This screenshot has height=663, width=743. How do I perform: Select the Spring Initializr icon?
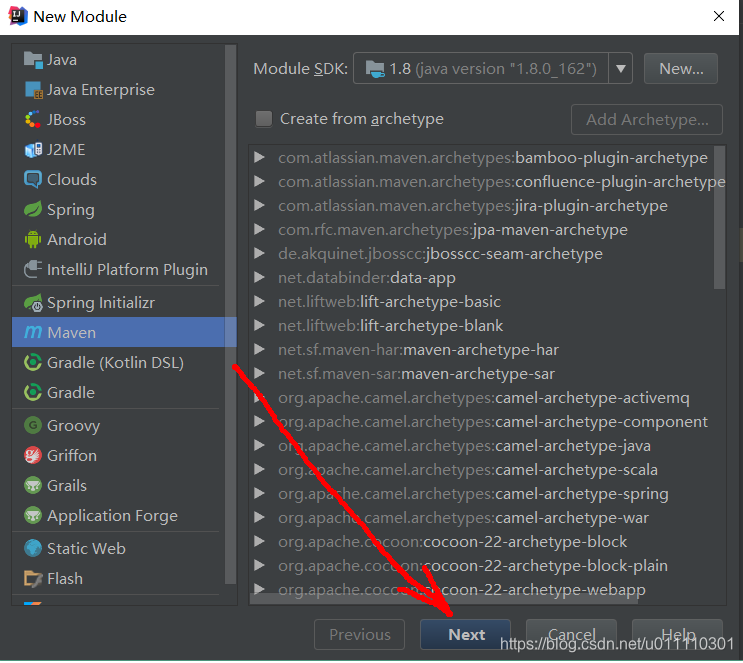tap(33, 302)
